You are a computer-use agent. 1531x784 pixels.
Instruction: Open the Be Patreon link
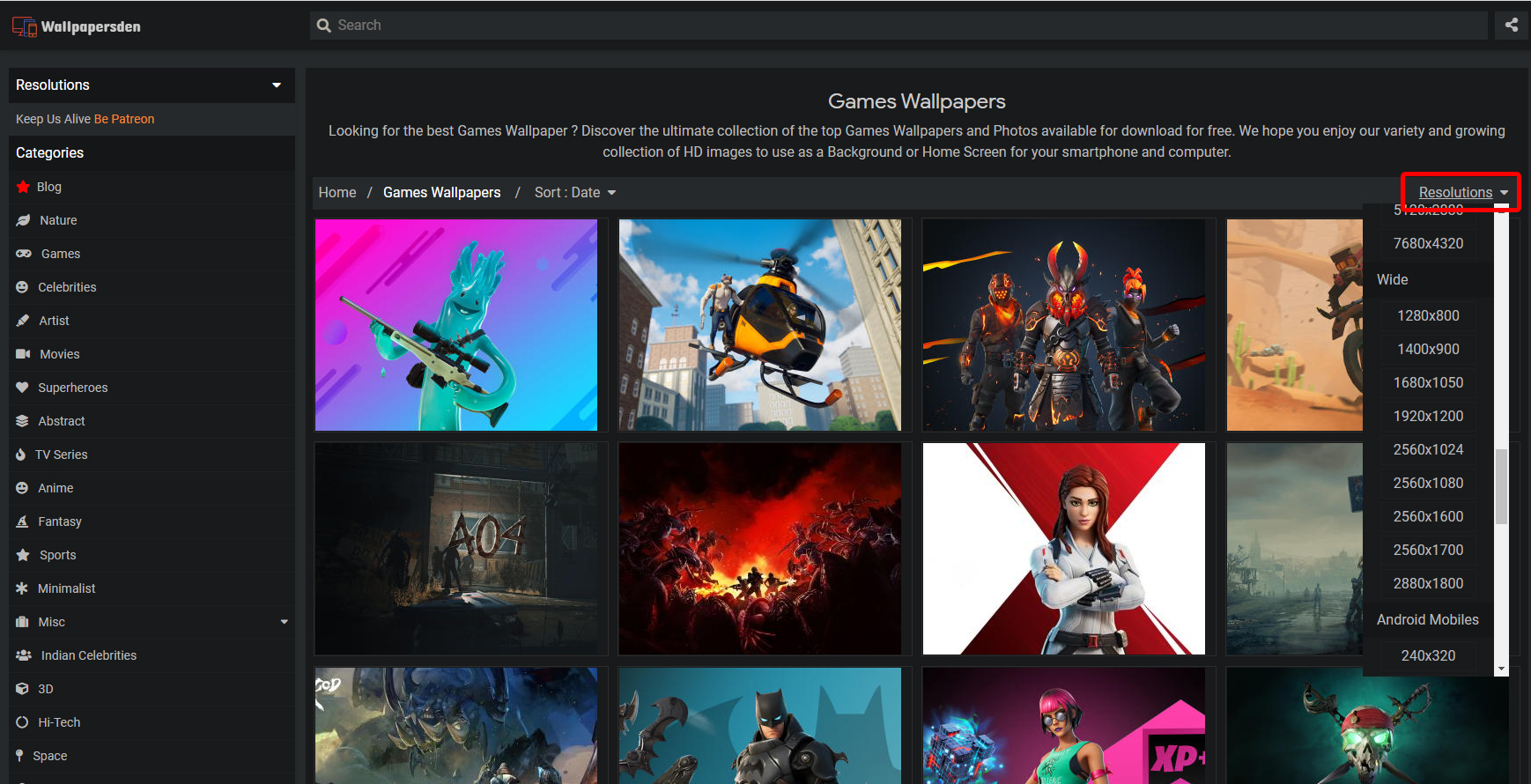[124, 119]
